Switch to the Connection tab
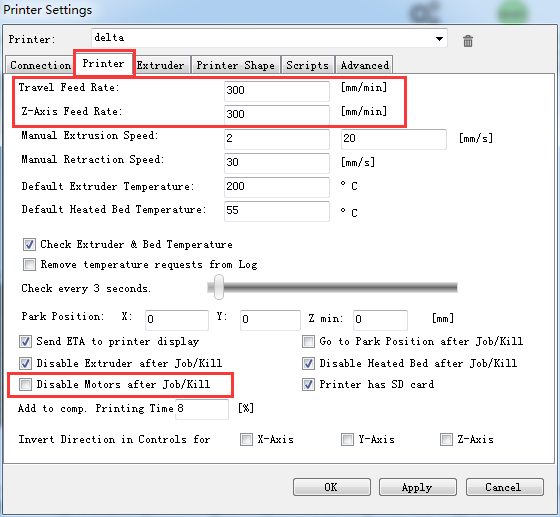Viewport: 560px width, 517px height. [x=40, y=65]
